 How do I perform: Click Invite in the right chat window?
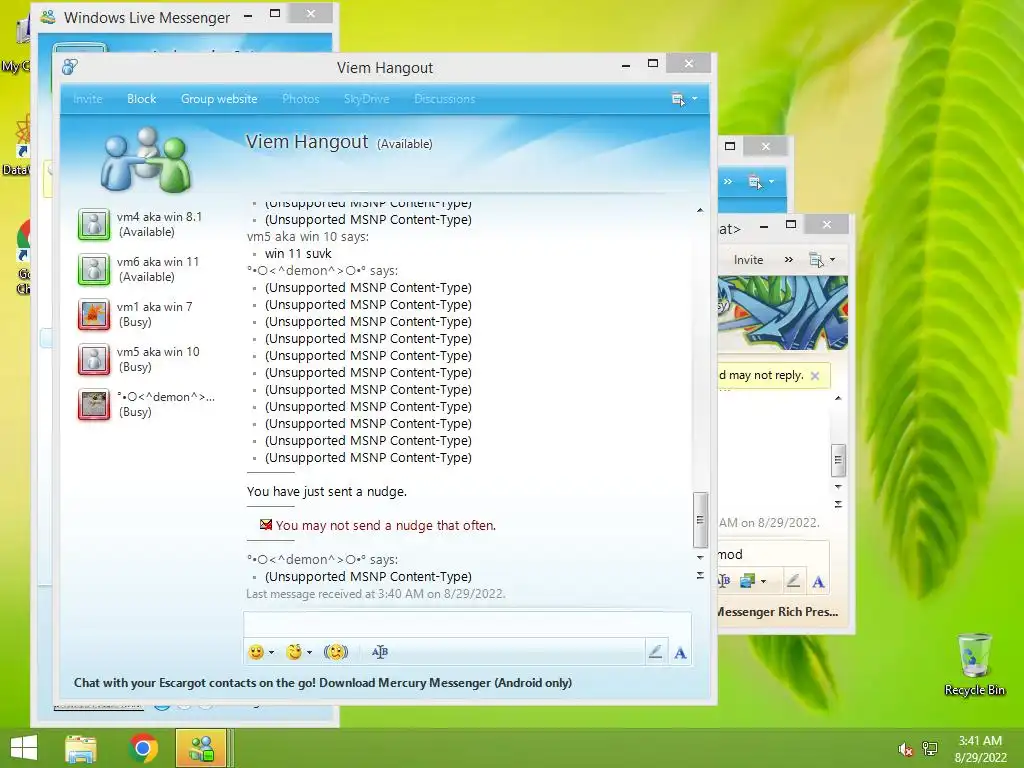[748, 260]
